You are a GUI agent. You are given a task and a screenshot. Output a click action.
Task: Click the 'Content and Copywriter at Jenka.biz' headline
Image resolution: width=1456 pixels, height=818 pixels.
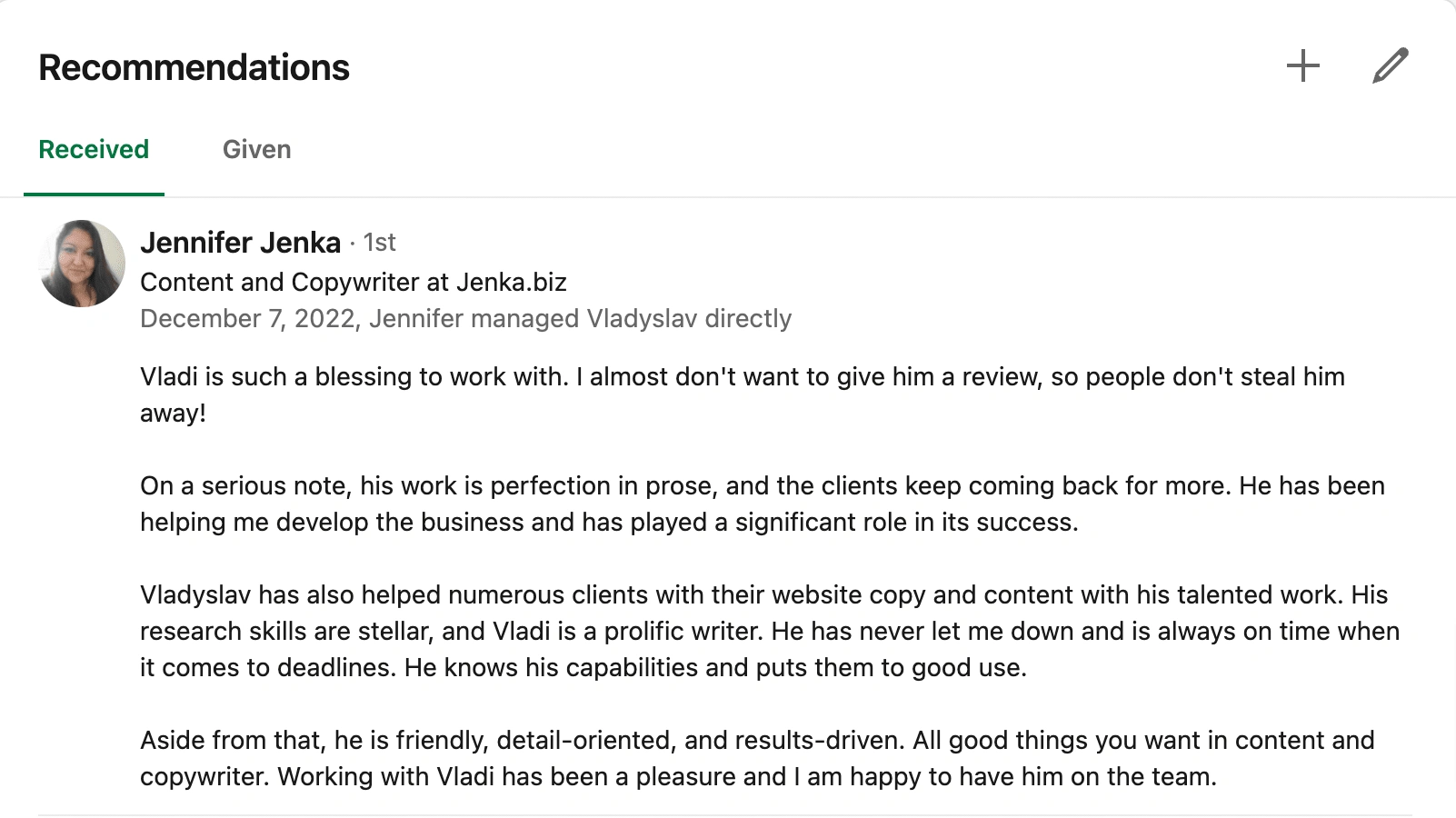point(353,283)
